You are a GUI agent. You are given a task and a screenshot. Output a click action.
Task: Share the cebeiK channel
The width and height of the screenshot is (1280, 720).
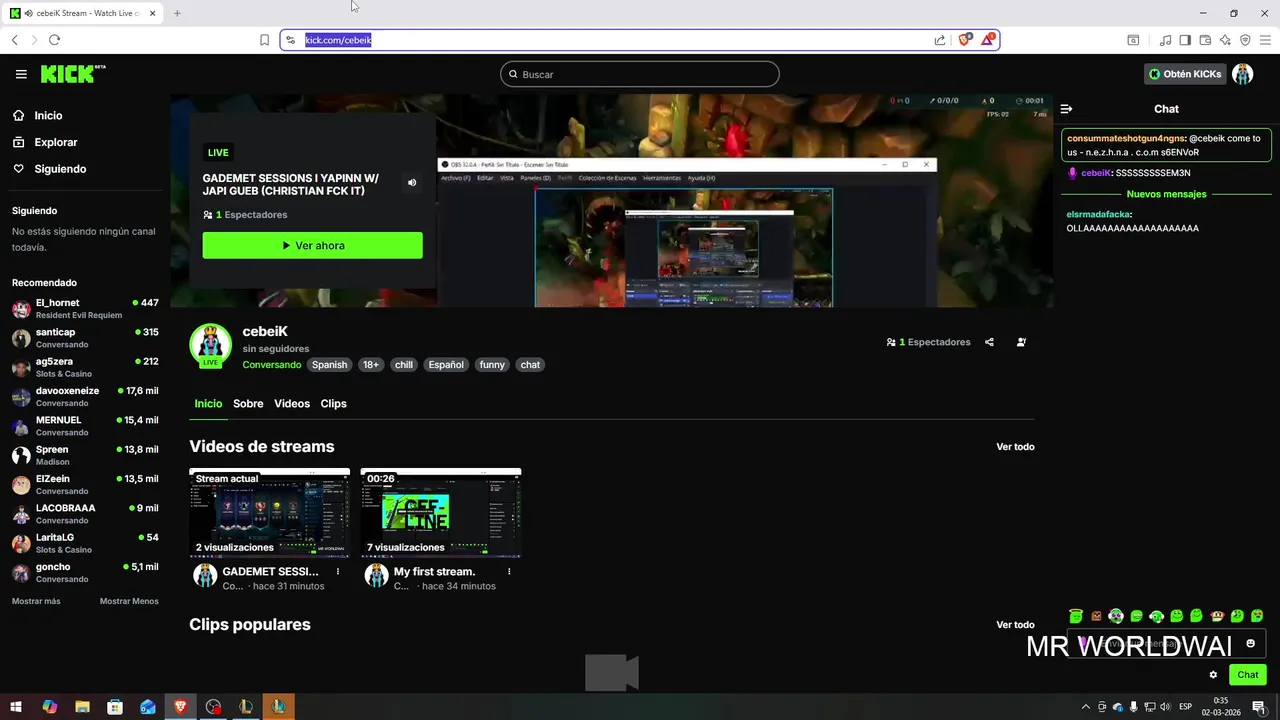989,342
